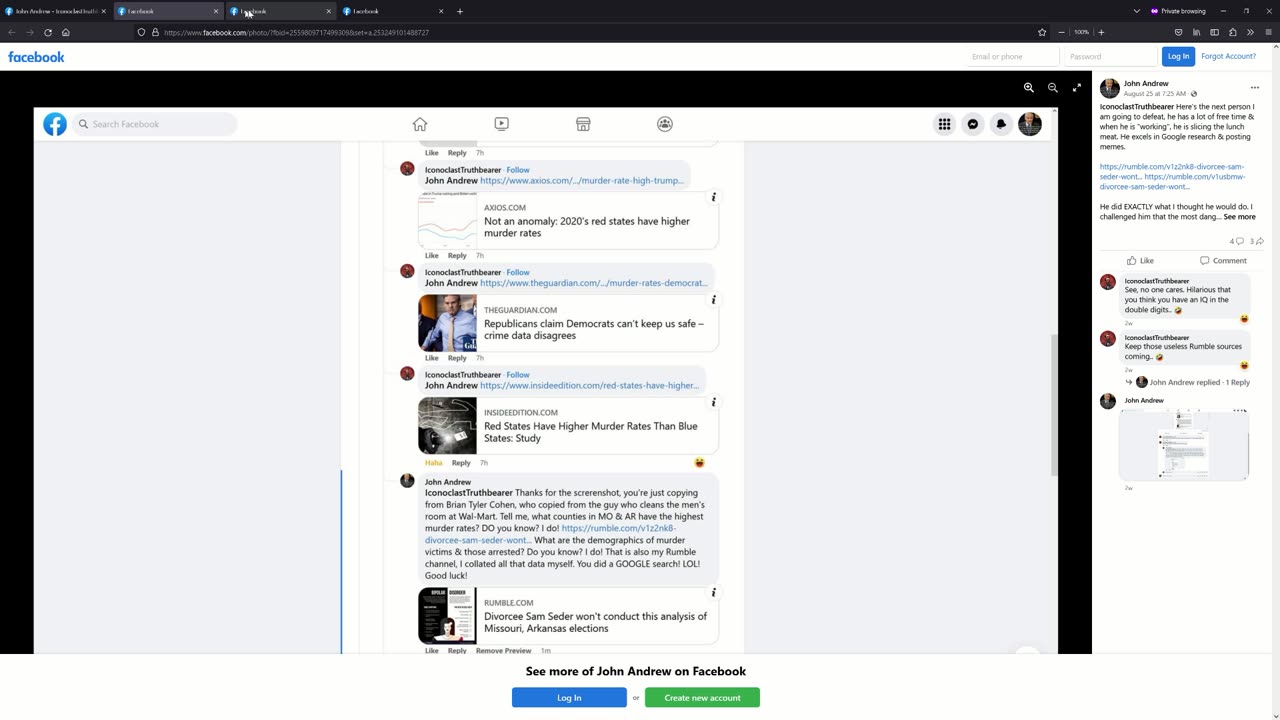Open IconoclastTruthbearer name on 'no one cares' comment
The height and width of the screenshot is (720, 1280).
[1157, 281]
